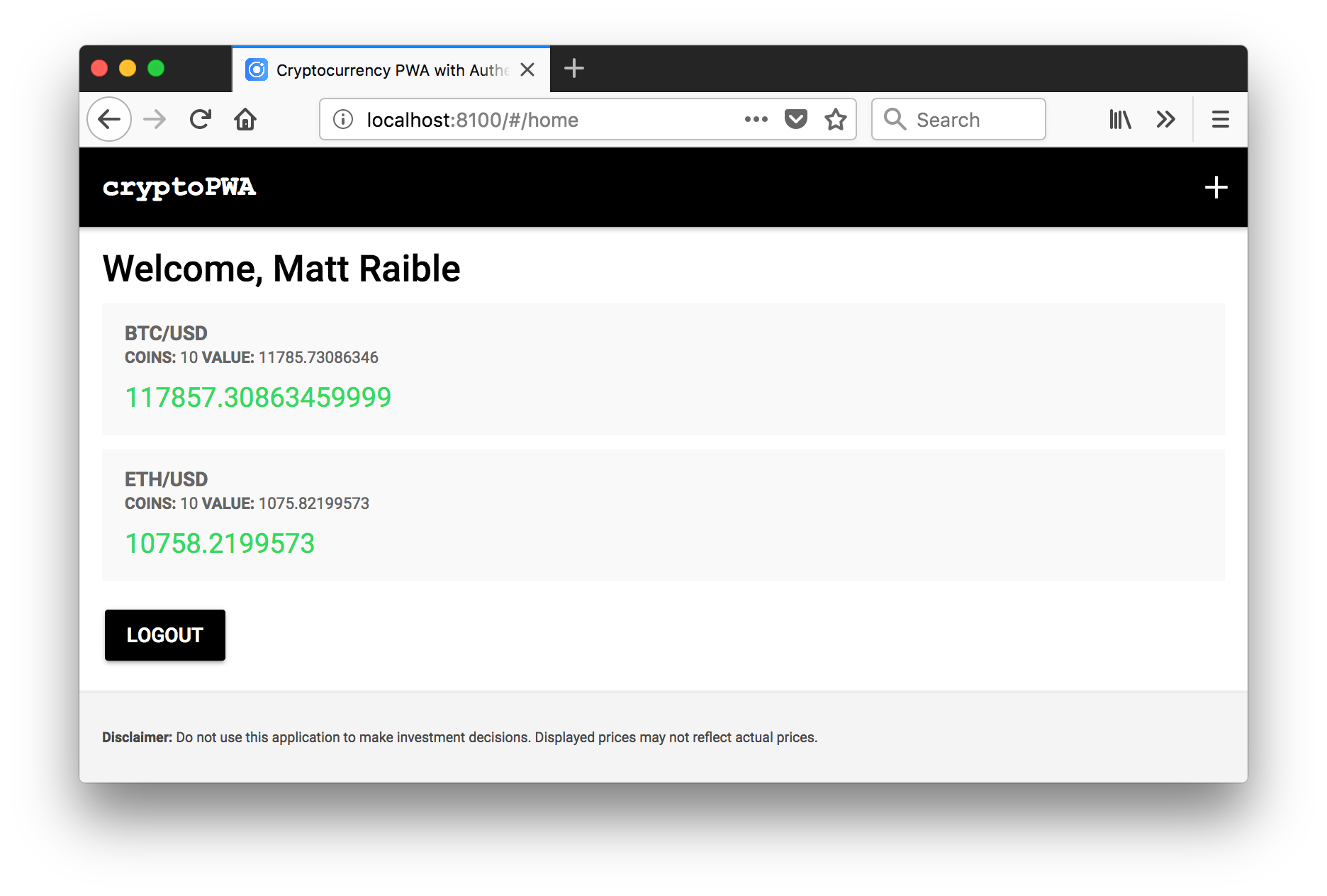The height and width of the screenshot is (896, 1327).
Task: Open page actions three-dot menu
Action: pos(756,120)
